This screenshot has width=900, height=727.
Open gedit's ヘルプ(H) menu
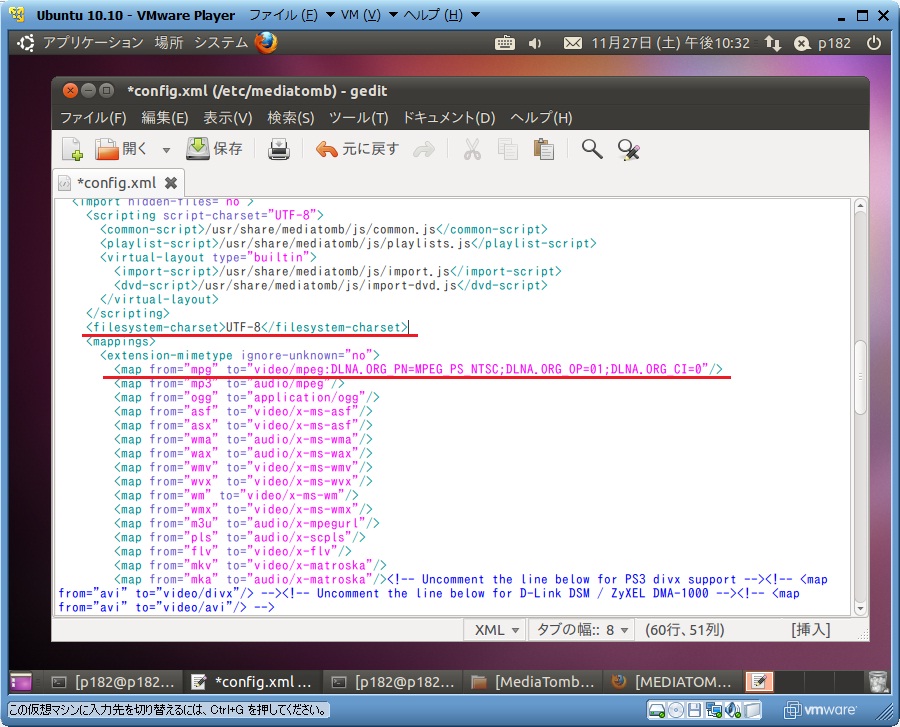pyautogui.click(x=541, y=118)
